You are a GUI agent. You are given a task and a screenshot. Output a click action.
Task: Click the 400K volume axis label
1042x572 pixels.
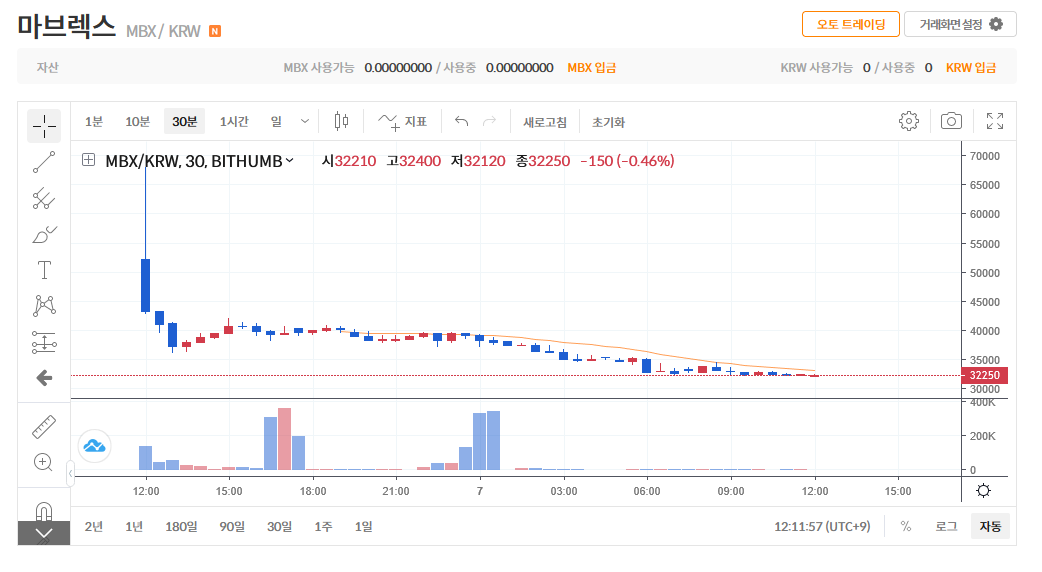click(x=983, y=403)
